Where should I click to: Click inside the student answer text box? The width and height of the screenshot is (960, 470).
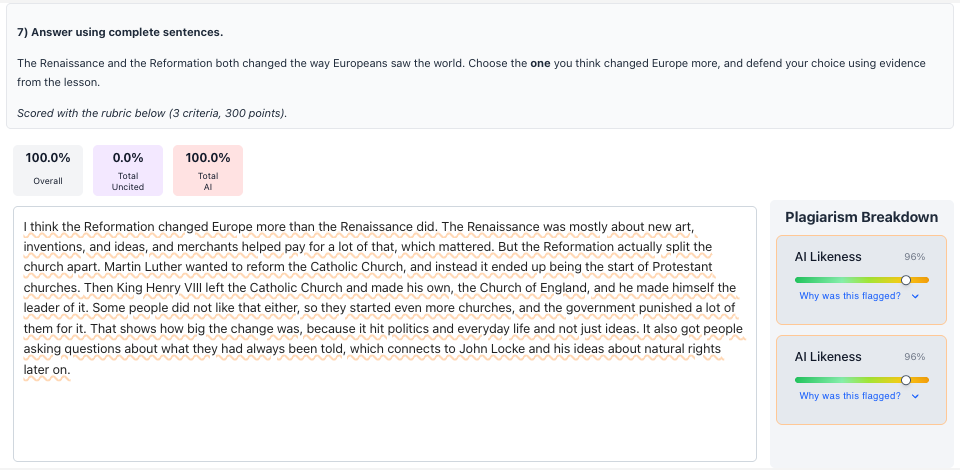coord(384,334)
